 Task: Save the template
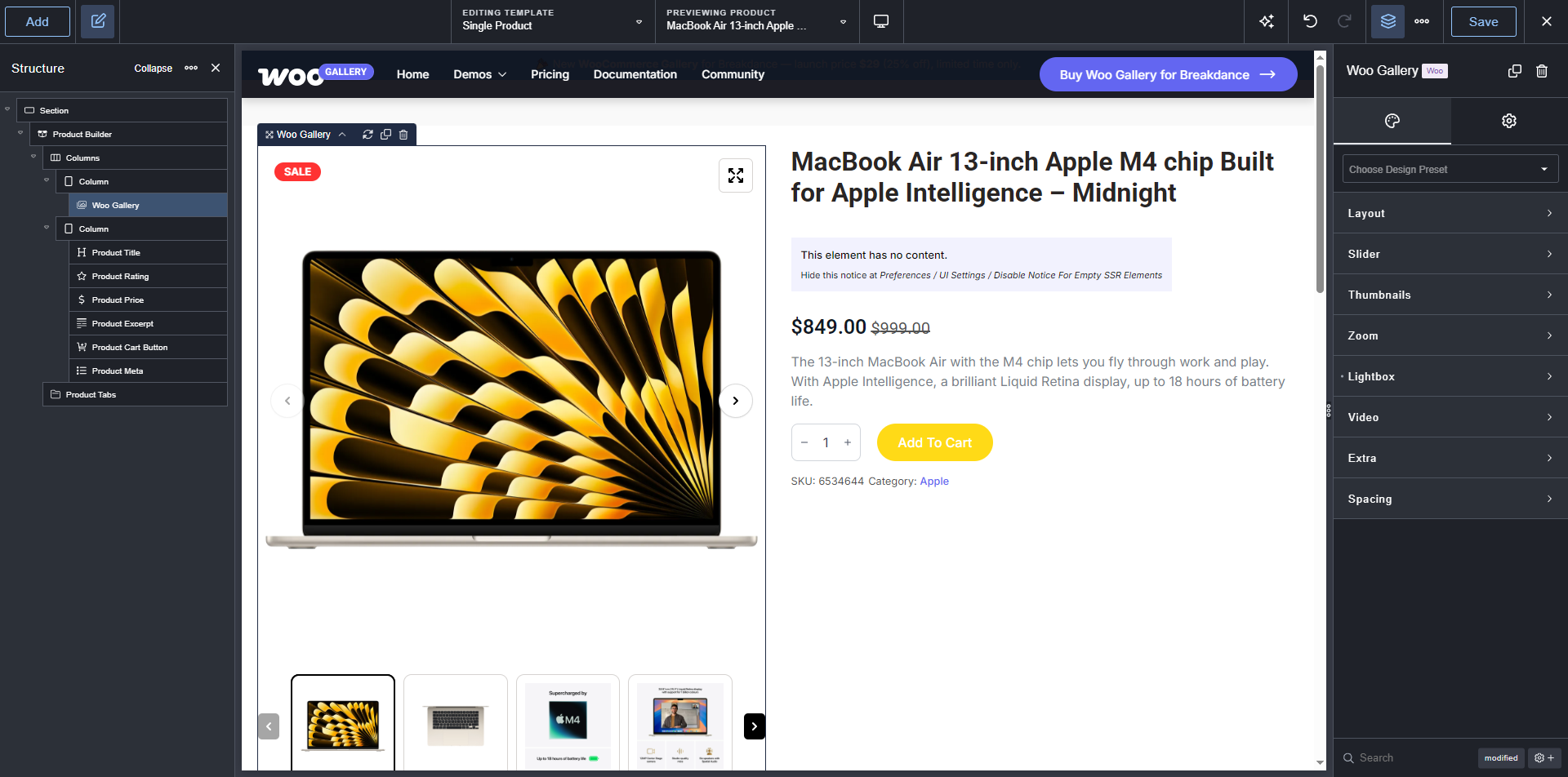tap(1483, 21)
